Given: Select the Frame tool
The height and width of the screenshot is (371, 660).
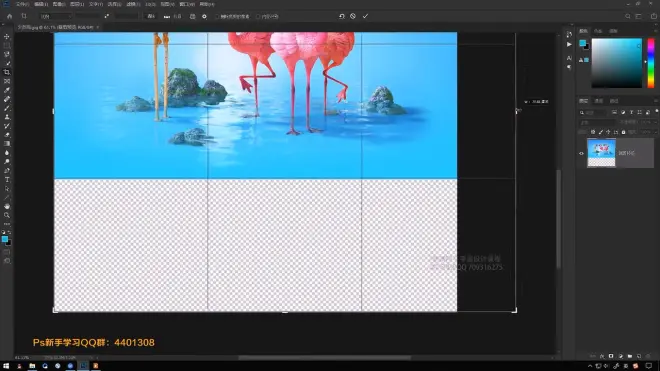Looking at the screenshot, I should point(7,81).
